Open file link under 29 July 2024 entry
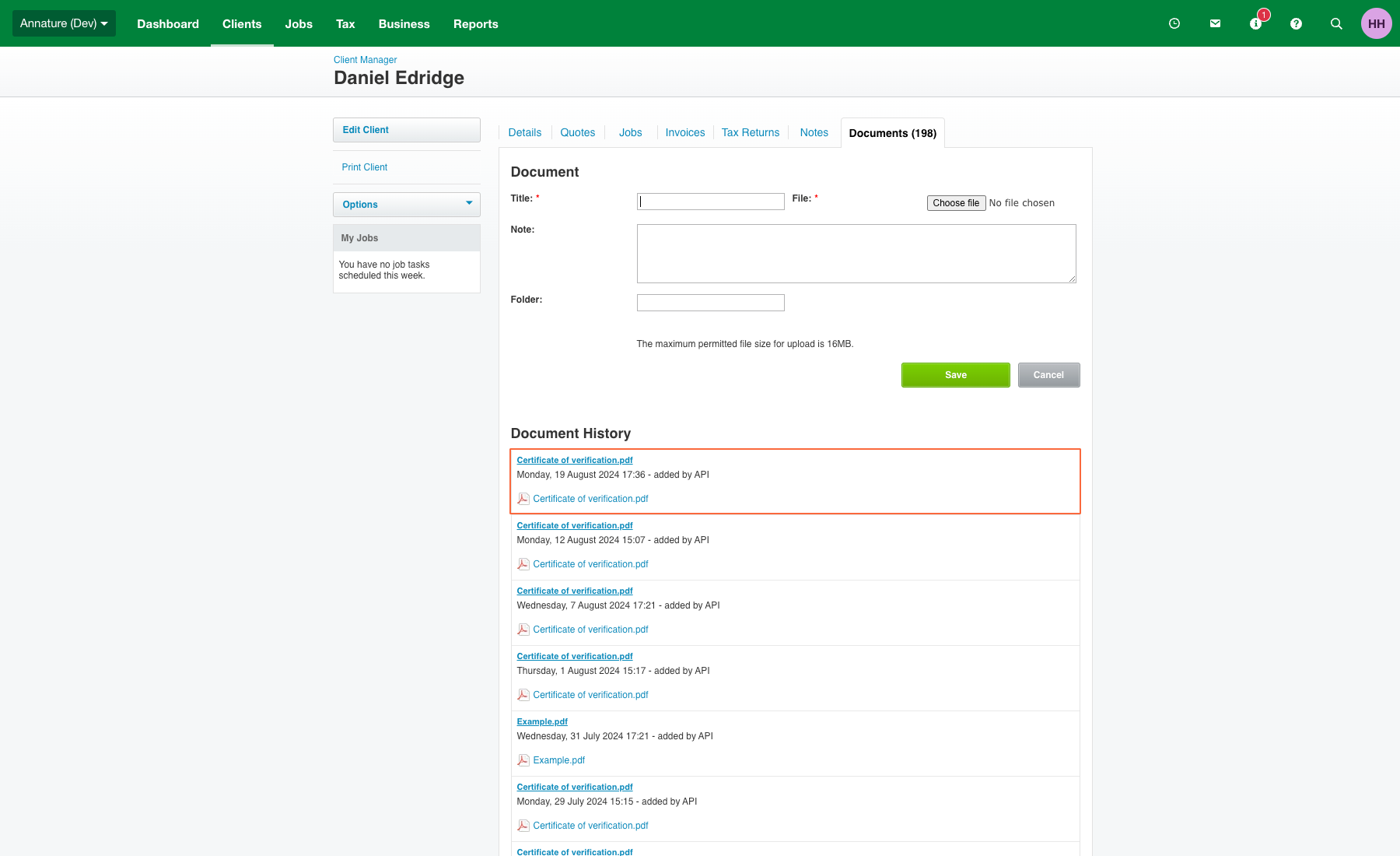The width and height of the screenshot is (1400, 856). coord(590,826)
